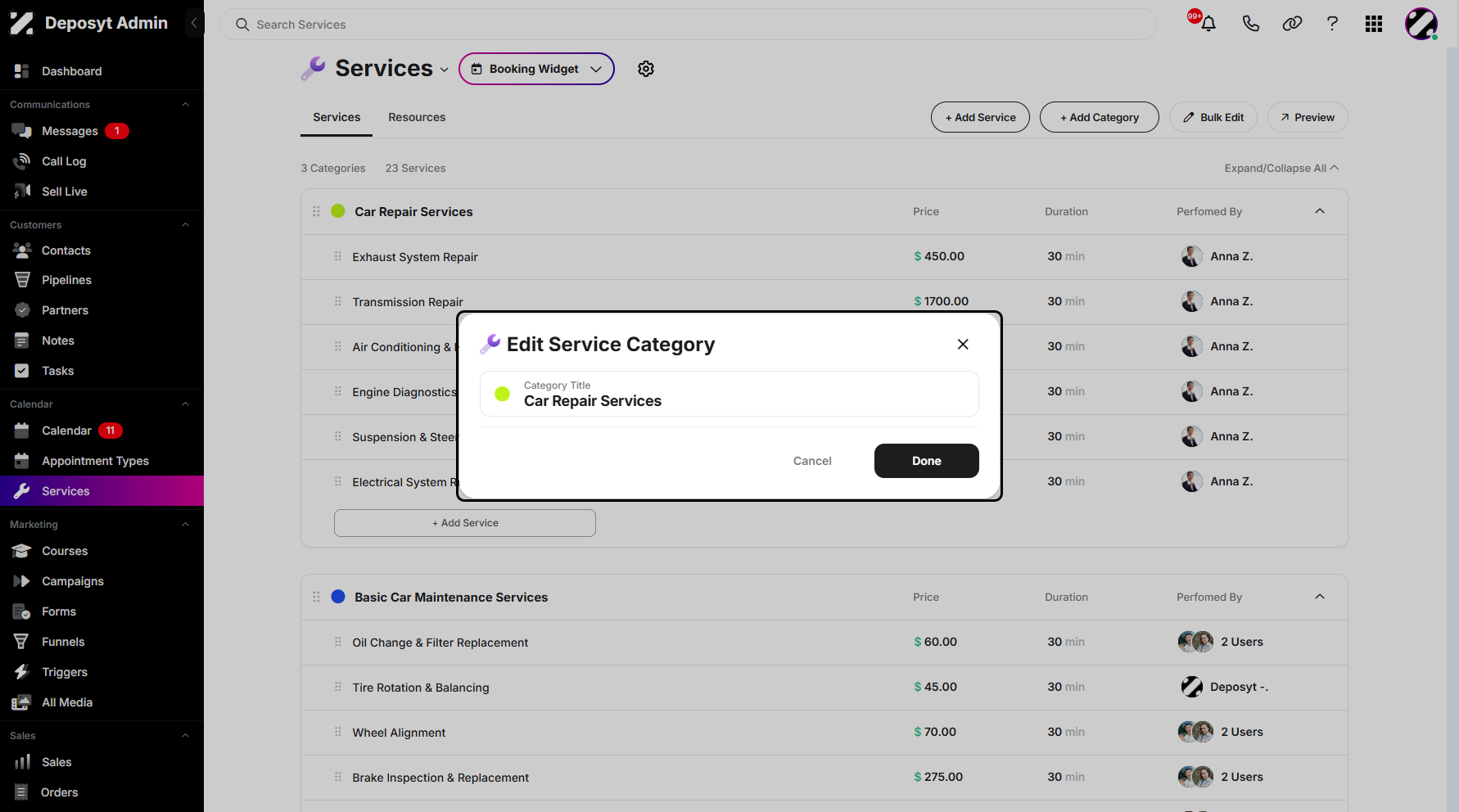Pick the green category color dot
This screenshot has width=1459, height=812.
[x=503, y=394]
